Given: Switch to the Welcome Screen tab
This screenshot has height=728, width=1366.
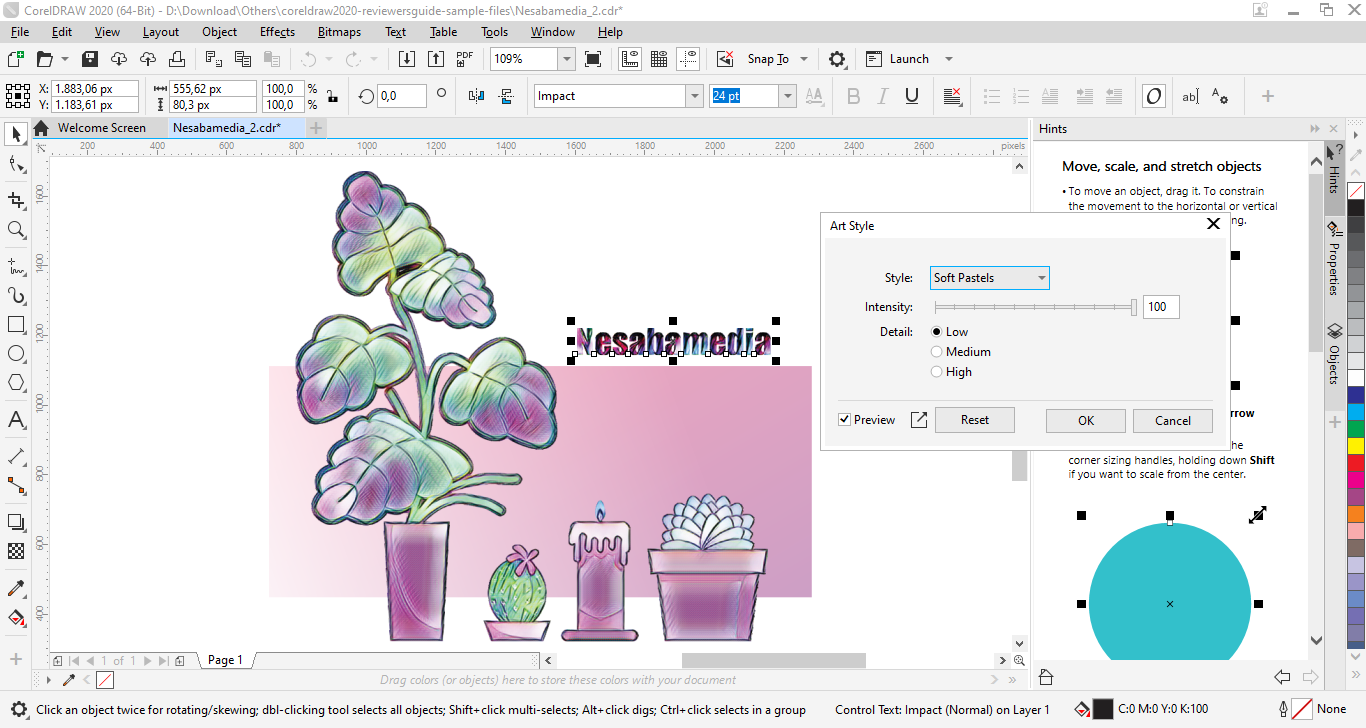Looking at the screenshot, I should (x=101, y=128).
